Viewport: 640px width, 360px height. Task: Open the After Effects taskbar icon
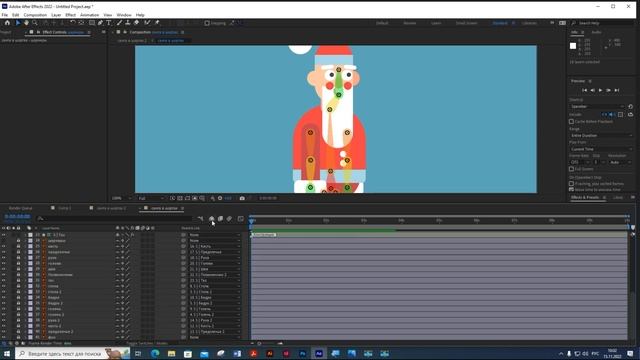tap(319, 353)
